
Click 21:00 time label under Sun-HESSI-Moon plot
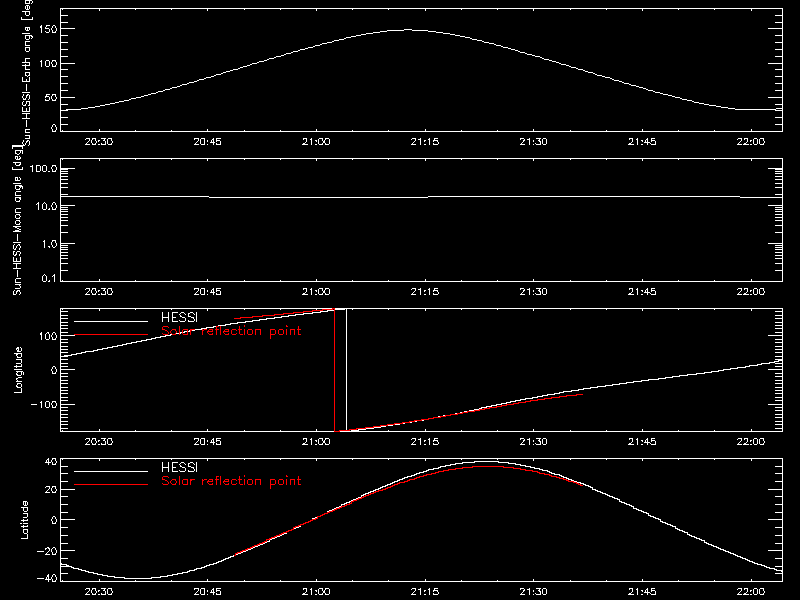point(316,292)
